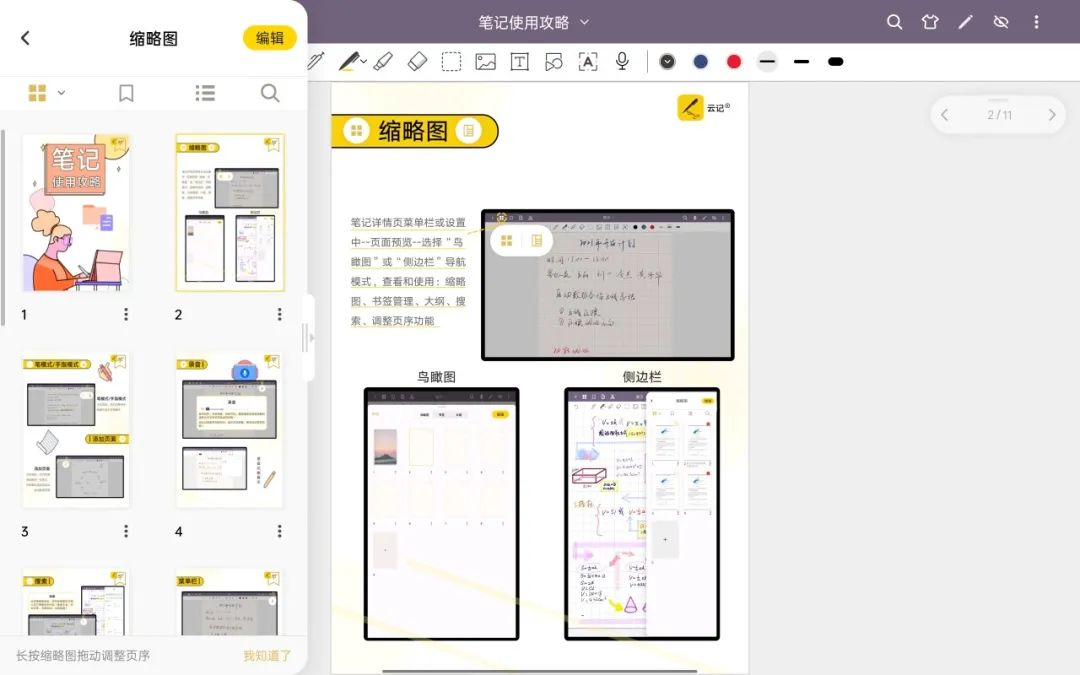Select the Eraser tool
The width and height of the screenshot is (1080, 675).
pos(417,62)
